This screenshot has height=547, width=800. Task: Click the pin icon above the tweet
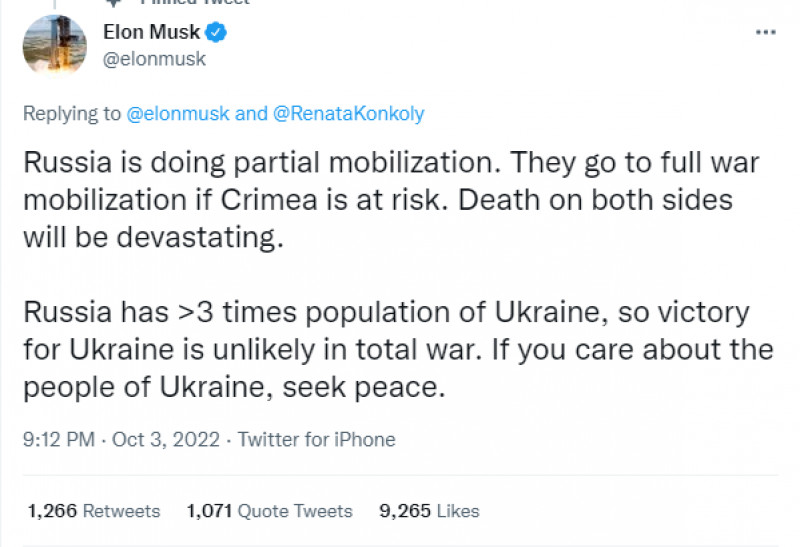point(113,3)
